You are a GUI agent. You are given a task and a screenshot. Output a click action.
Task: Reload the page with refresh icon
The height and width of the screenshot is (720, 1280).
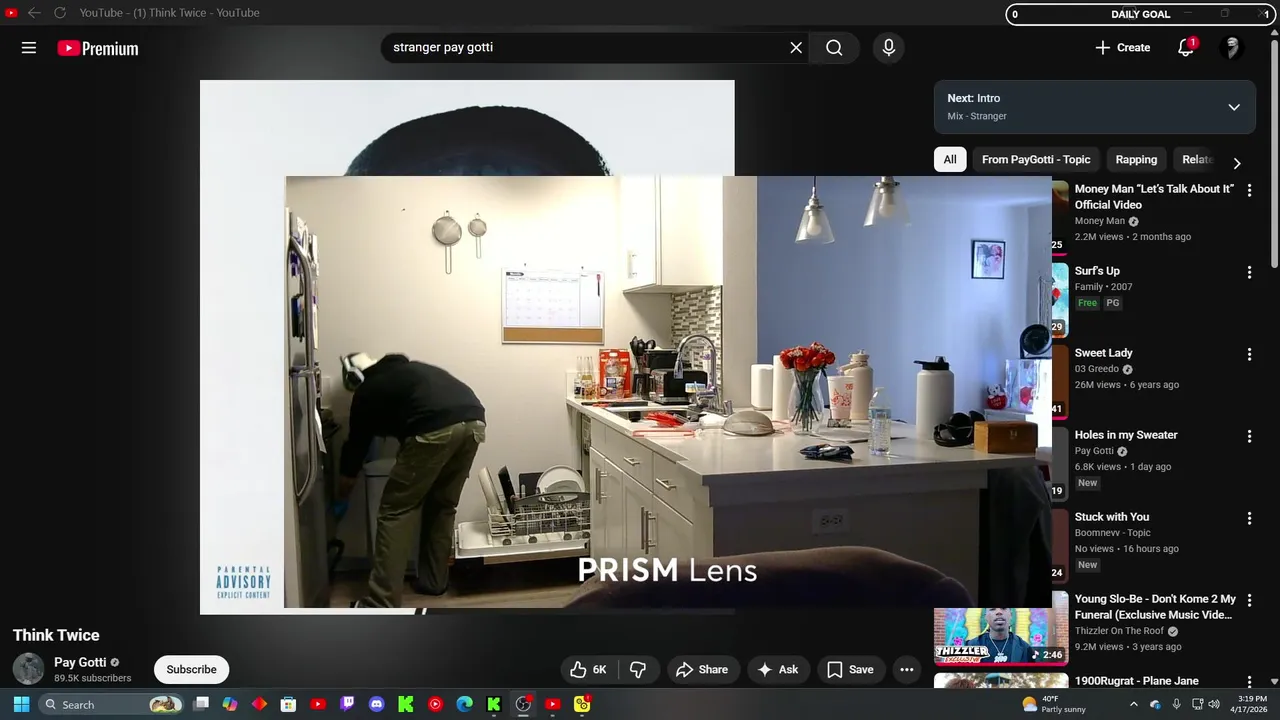tap(60, 13)
